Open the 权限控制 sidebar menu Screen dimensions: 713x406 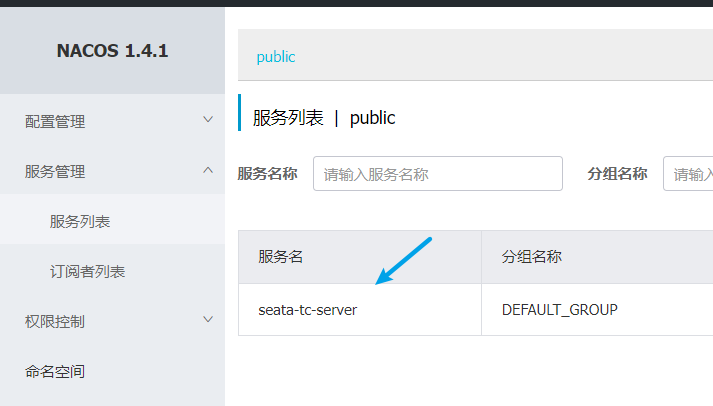[56, 322]
